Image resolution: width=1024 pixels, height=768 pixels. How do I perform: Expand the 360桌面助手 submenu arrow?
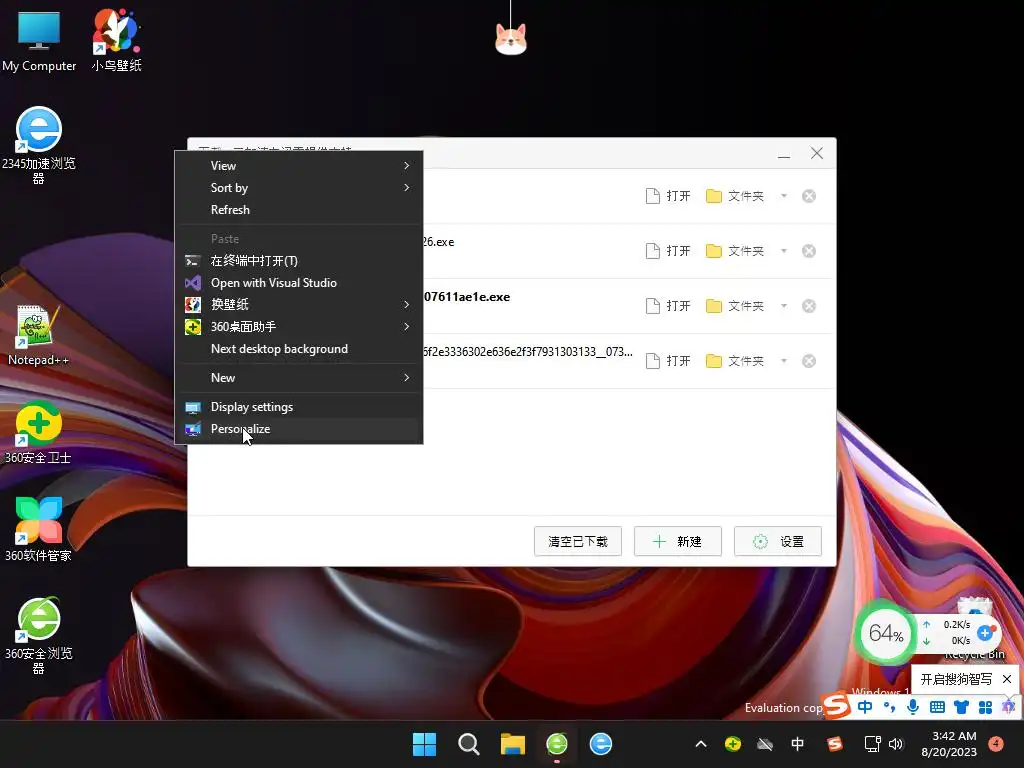pos(406,327)
